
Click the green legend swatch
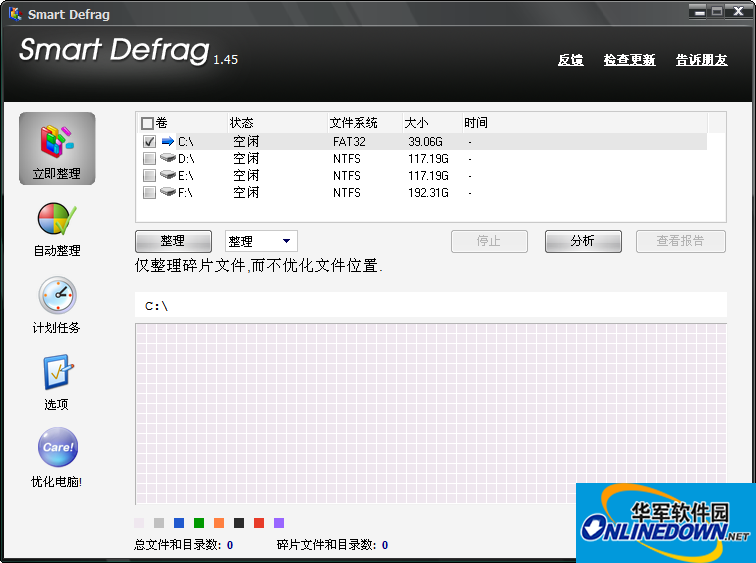tap(199, 523)
